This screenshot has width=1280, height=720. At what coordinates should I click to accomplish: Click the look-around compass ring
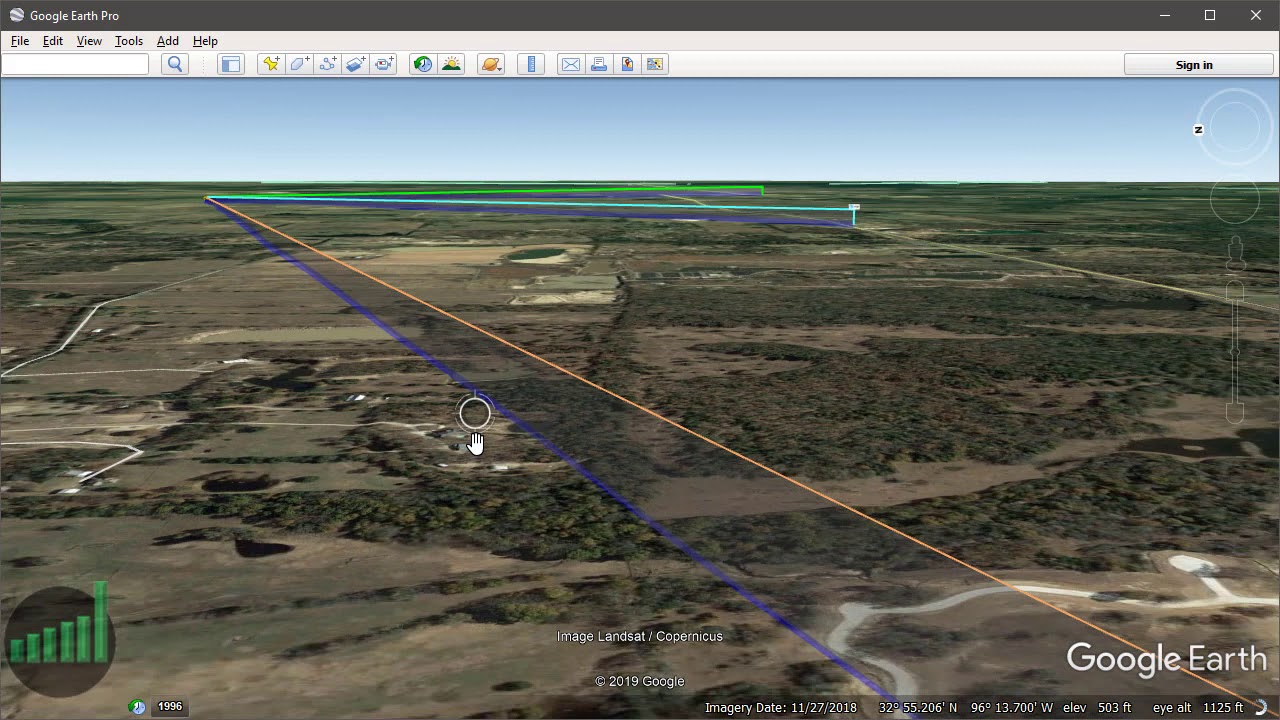tap(1235, 127)
